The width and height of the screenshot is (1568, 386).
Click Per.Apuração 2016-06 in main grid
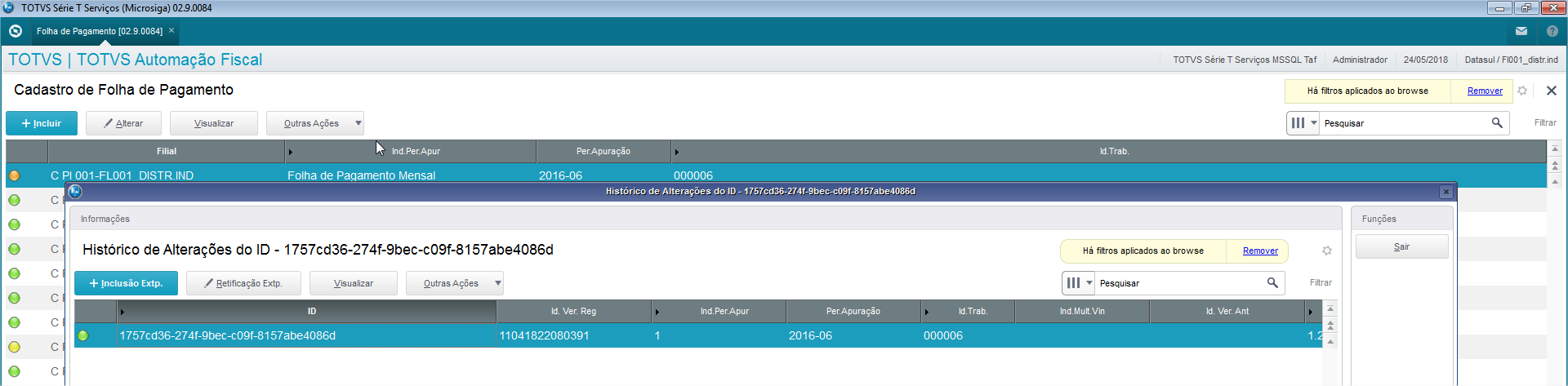coord(560,175)
